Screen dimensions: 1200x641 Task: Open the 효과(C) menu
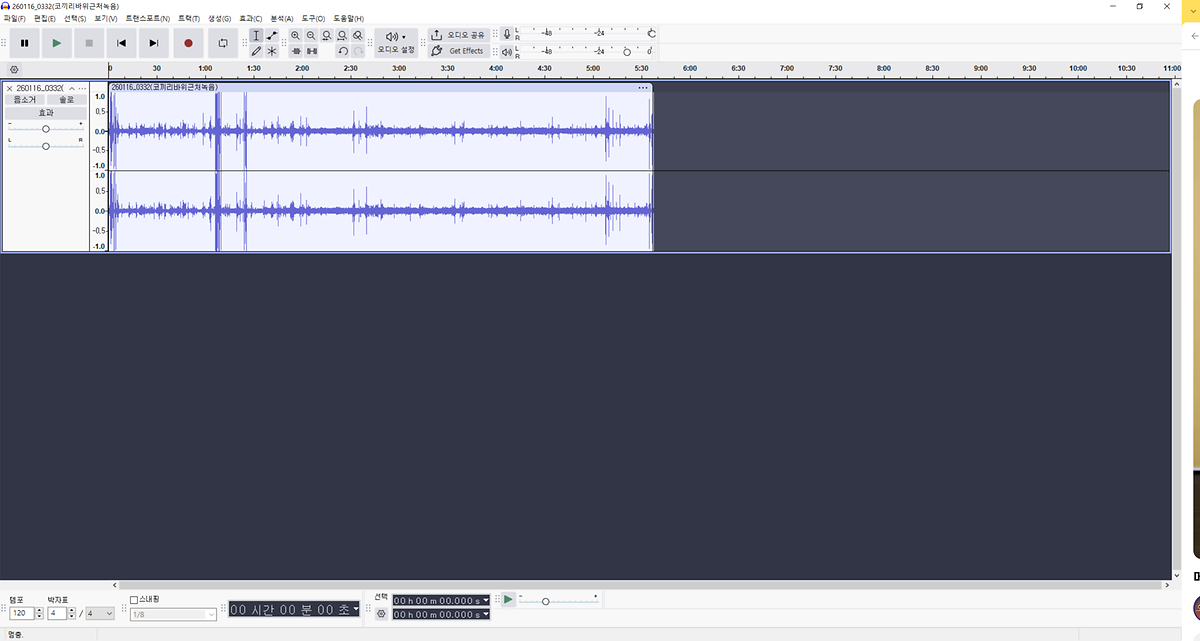pos(250,19)
